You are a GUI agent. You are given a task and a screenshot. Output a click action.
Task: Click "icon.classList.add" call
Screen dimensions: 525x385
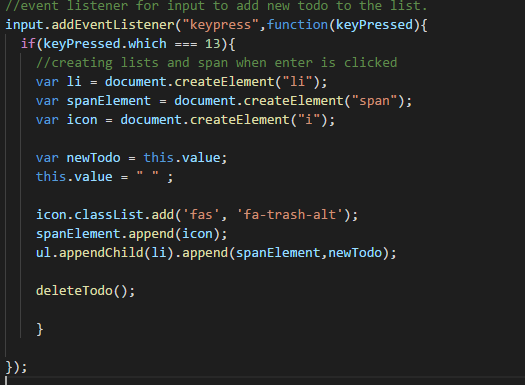105,215
